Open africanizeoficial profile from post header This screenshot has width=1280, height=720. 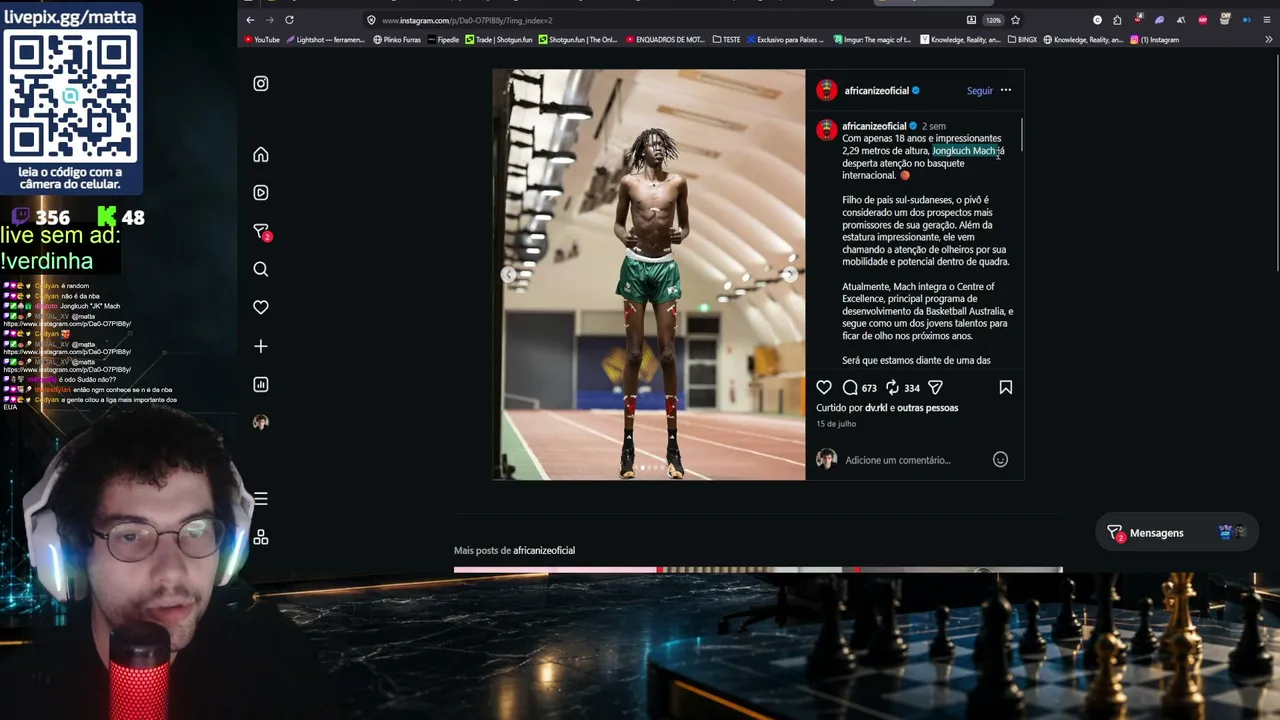pos(877,91)
